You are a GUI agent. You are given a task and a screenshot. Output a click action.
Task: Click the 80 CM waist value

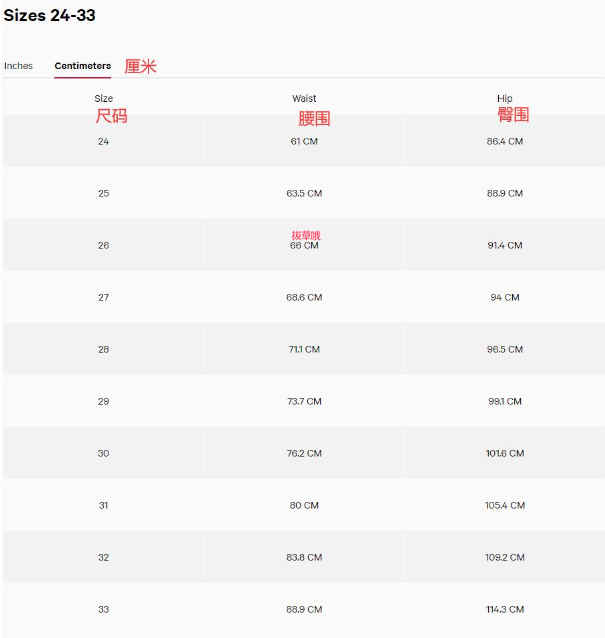tap(304, 506)
